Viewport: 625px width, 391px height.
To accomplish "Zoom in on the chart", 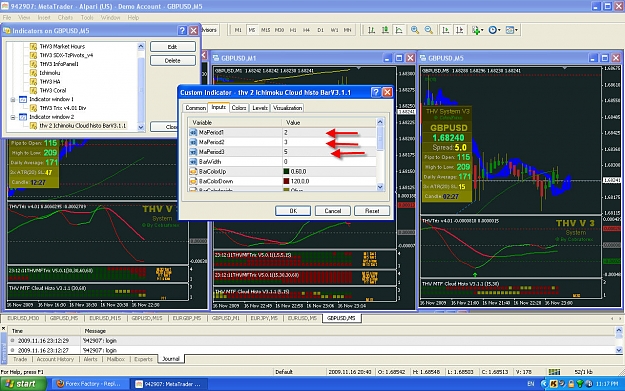I will 415,30.
